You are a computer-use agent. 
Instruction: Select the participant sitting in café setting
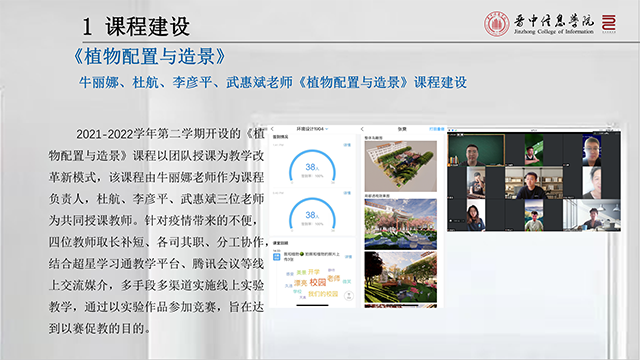[591, 216]
